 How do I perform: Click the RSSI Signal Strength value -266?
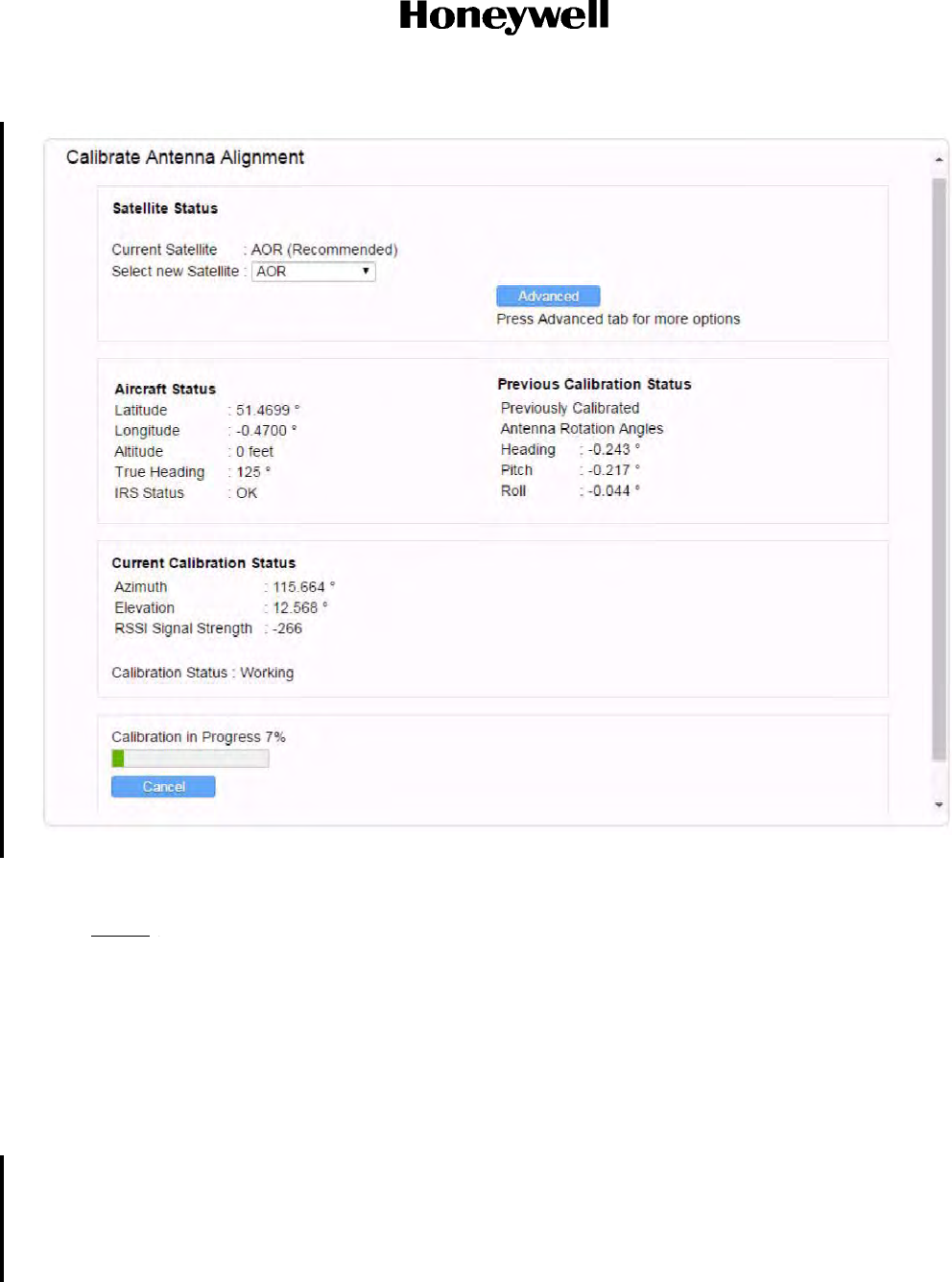pos(287,629)
